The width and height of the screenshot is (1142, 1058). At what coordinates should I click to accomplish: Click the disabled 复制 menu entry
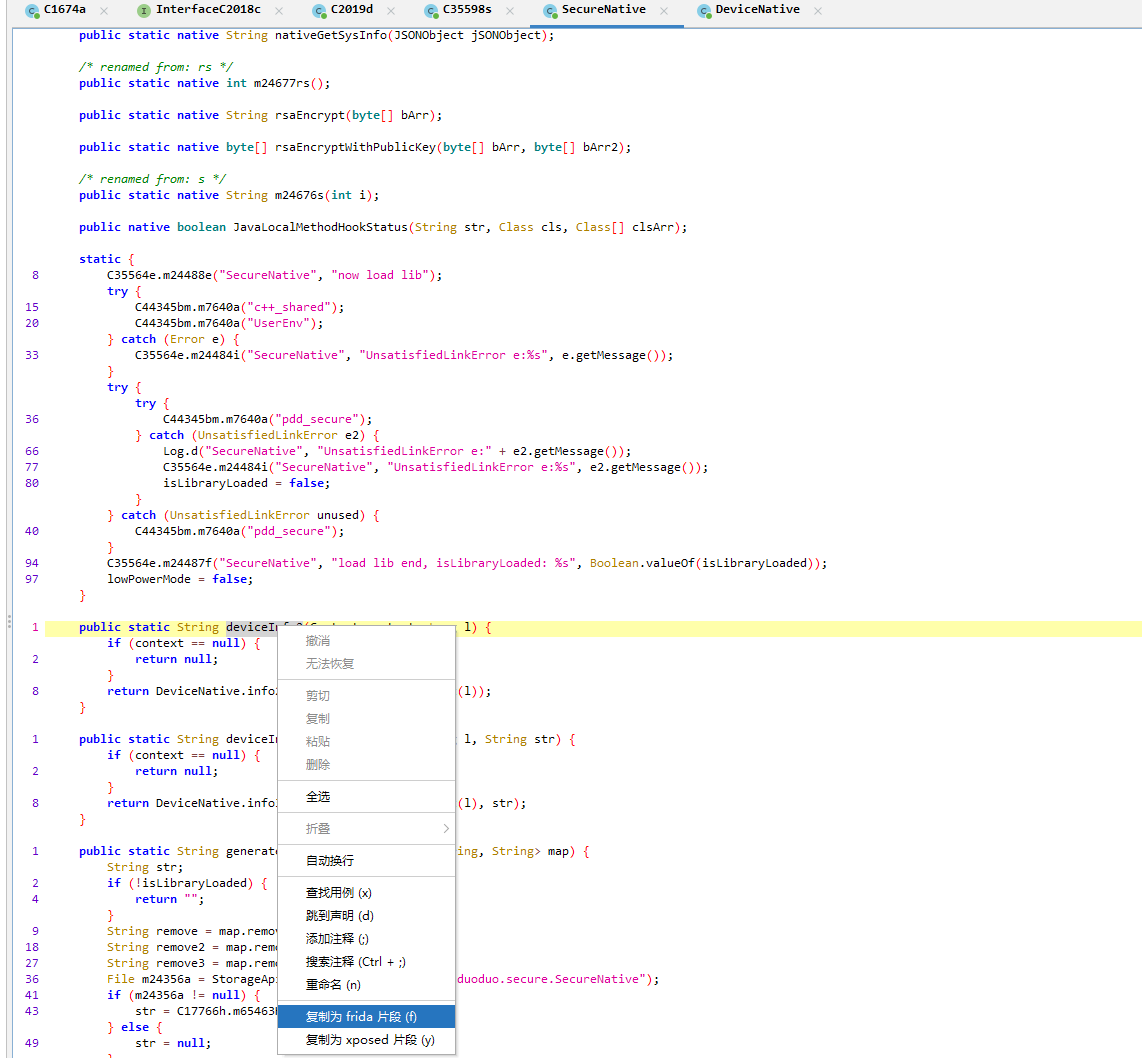point(366,719)
